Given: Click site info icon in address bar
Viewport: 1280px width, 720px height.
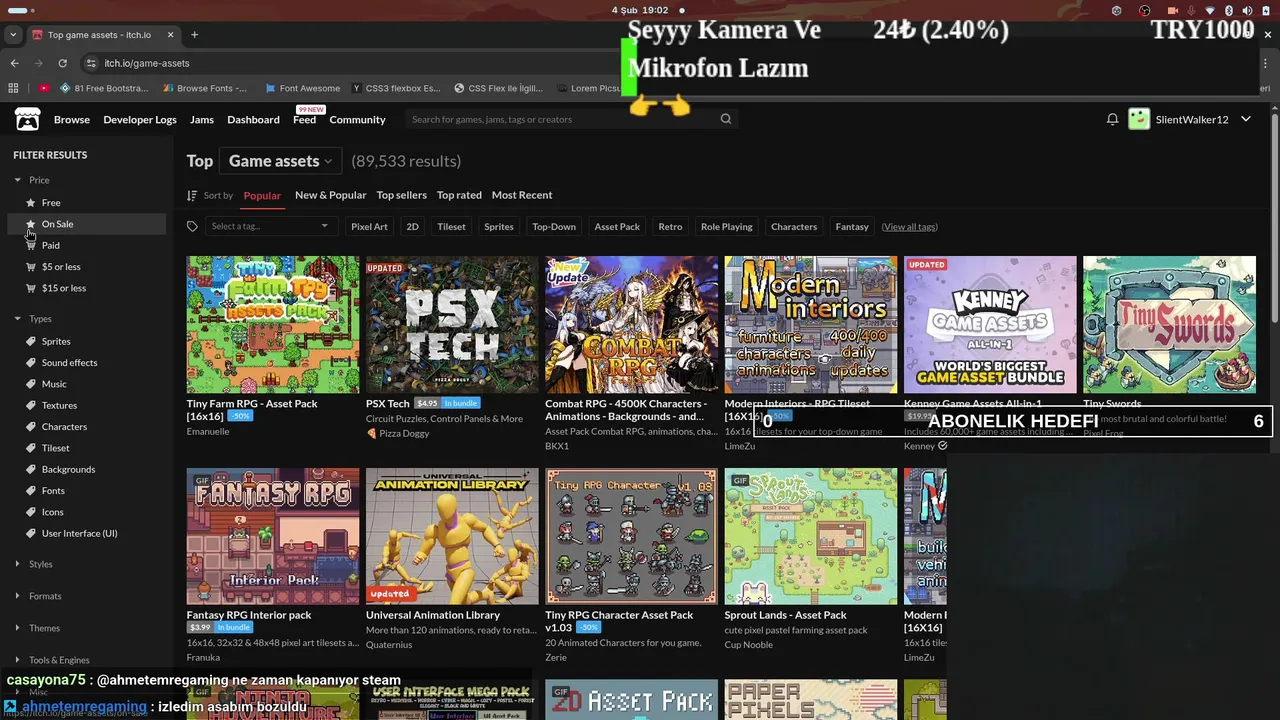Looking at the screenshot, I should coord(91,63).
